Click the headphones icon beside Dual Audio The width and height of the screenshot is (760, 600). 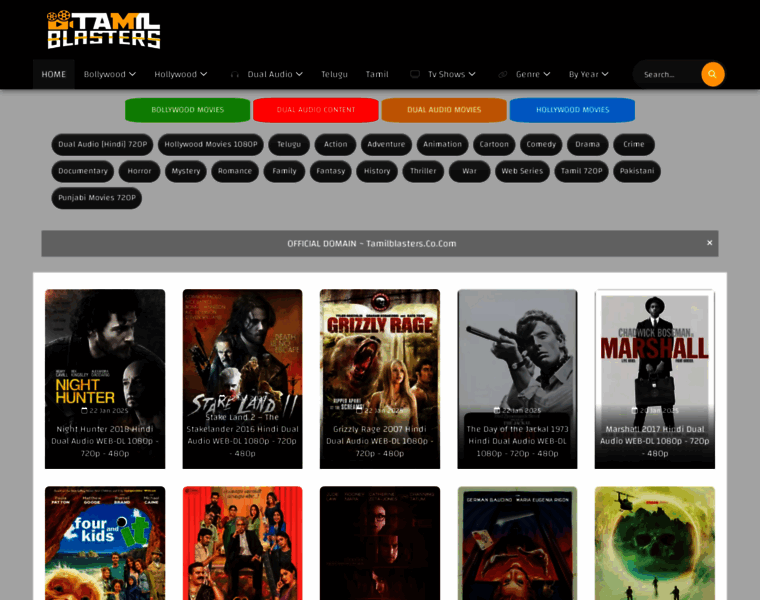[x=235, y=75]
